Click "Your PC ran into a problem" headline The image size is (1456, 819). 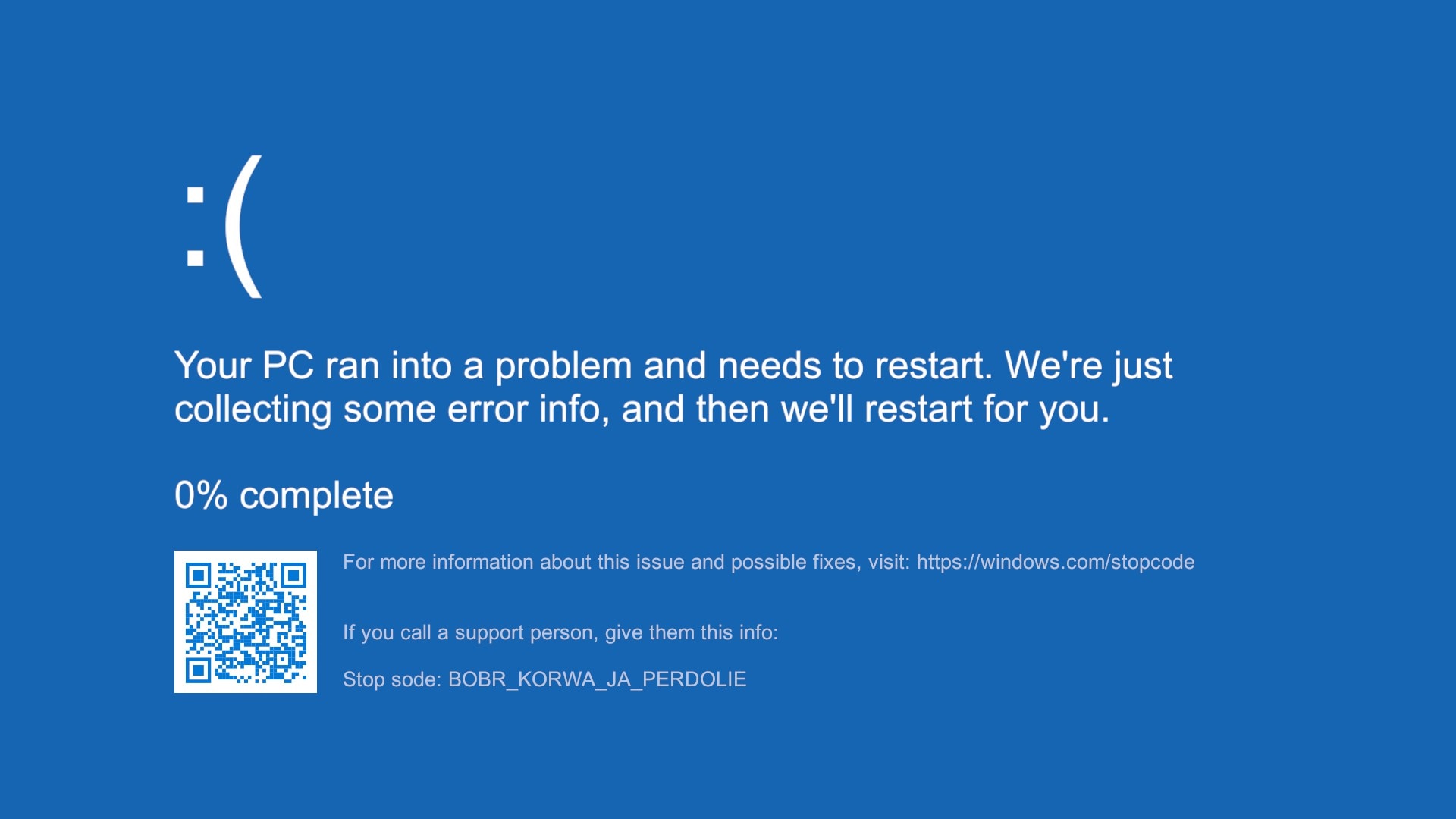403,366
